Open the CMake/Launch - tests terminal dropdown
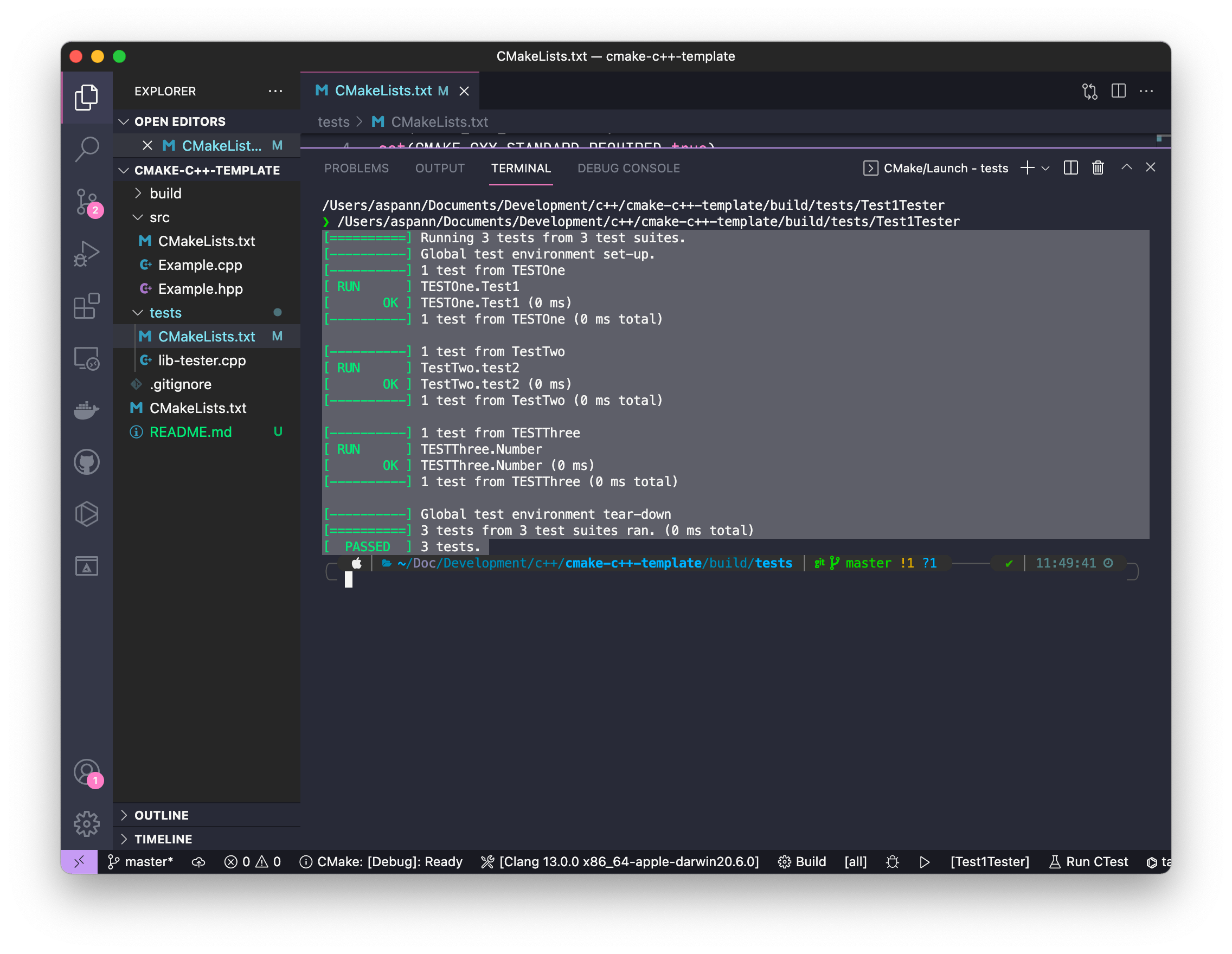1232x954 pixels. coord(1047,167)
